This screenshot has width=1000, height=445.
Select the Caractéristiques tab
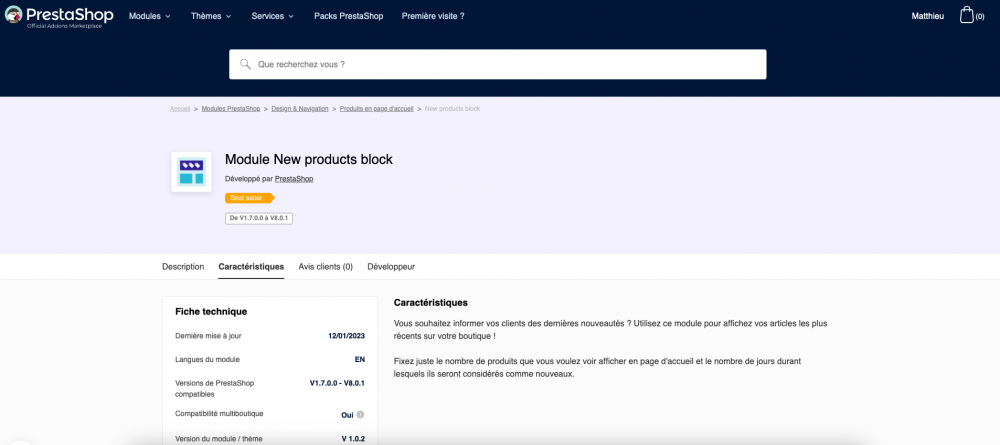click(x=251, y=267)
